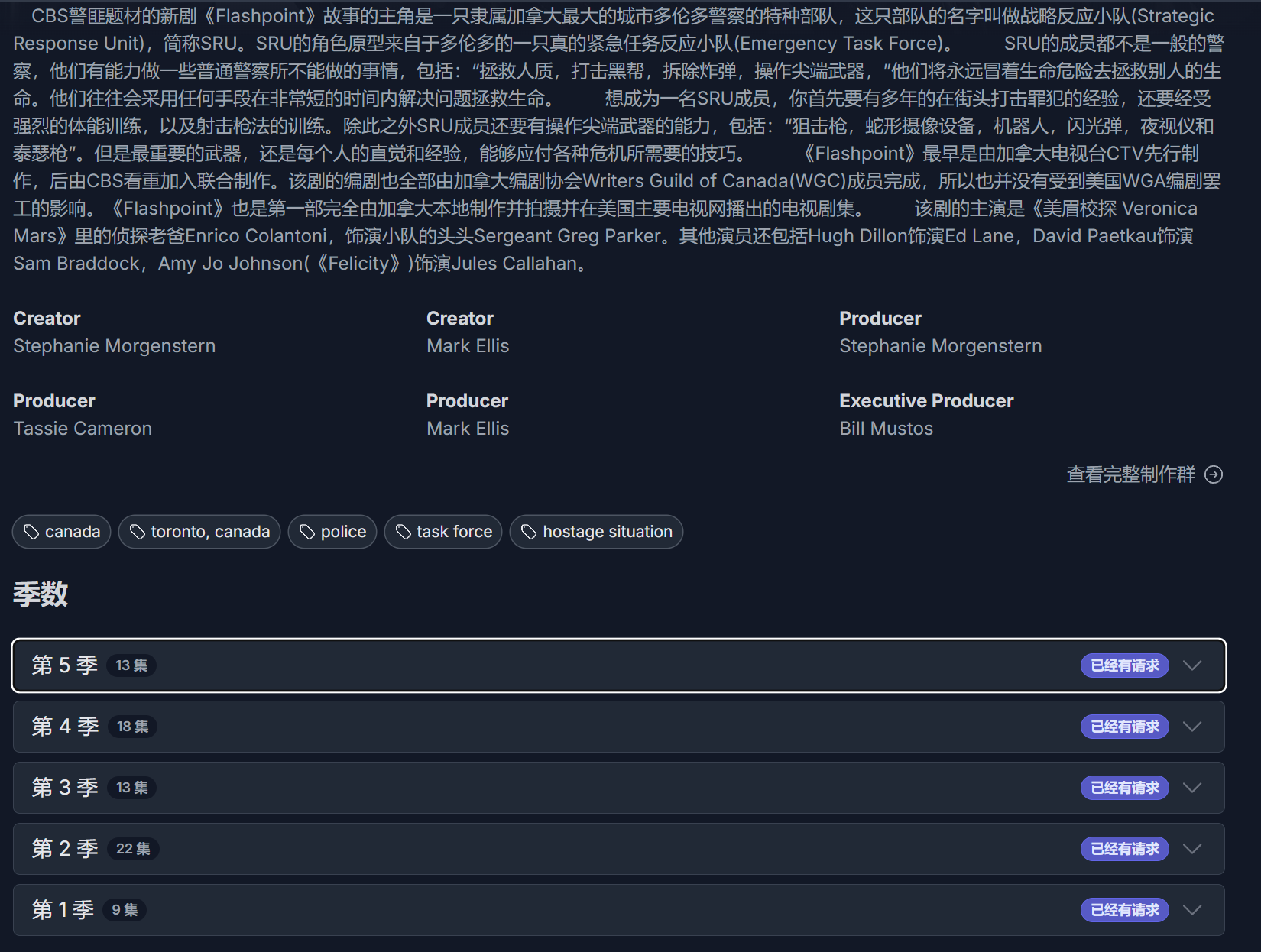The width and height of the screenshot is (1261, 952).
Task: Expand the 第 1 季 chevron
Action: (1192, 910)
